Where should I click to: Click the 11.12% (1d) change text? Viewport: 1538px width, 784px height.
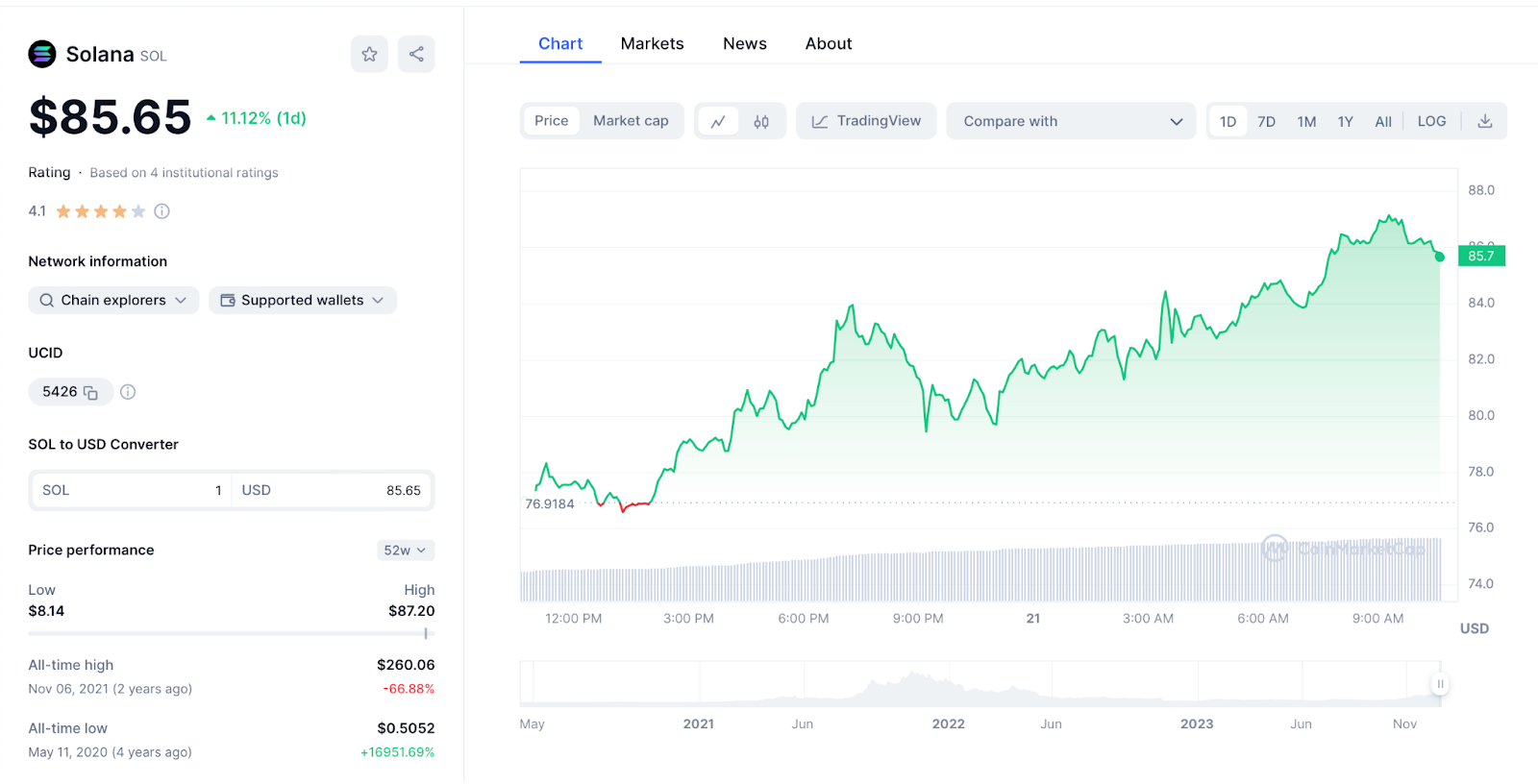point(257,118)
